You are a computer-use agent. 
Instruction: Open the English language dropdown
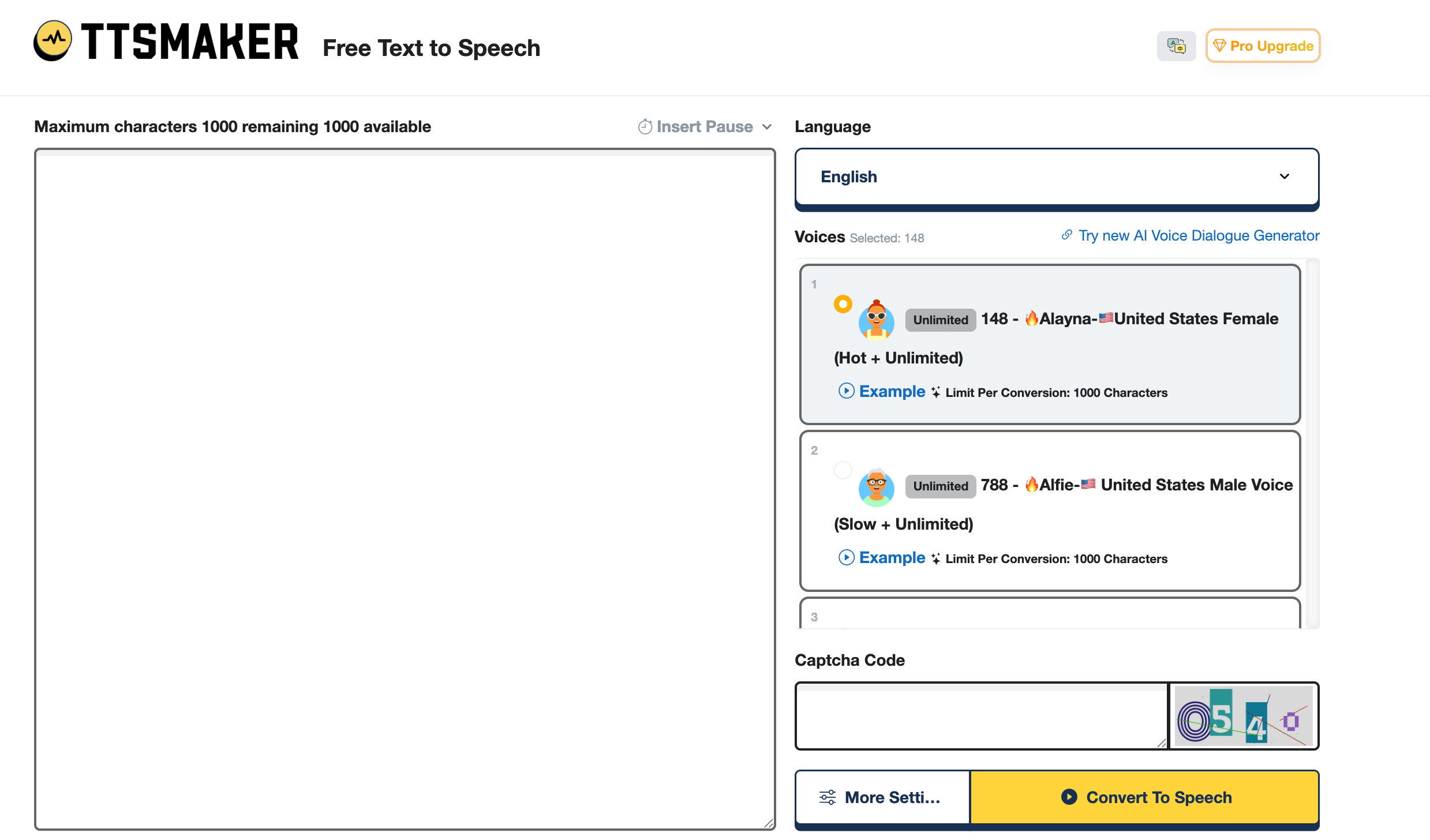tap(1056, 177)
